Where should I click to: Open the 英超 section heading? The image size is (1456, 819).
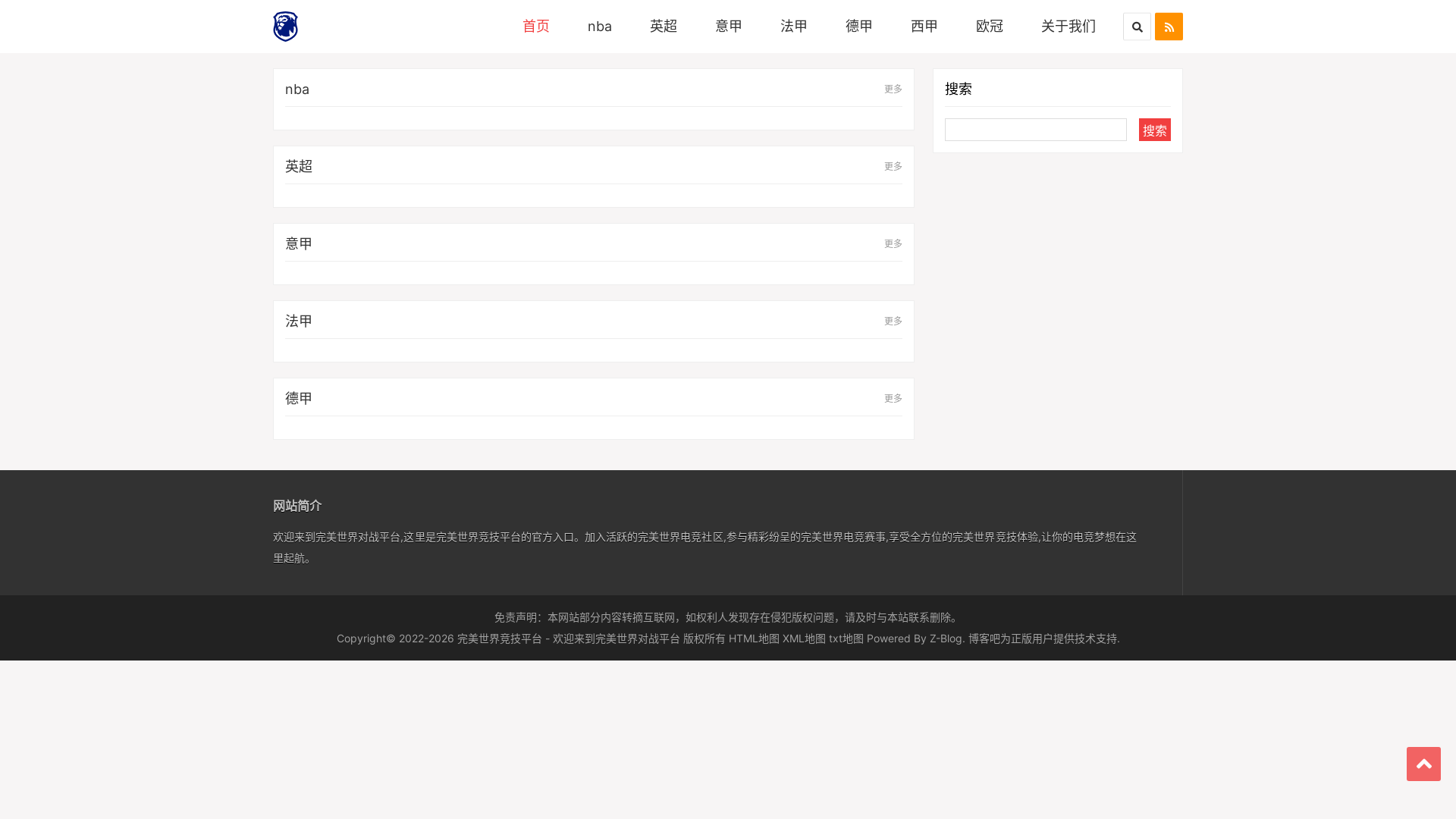(299, 166)
